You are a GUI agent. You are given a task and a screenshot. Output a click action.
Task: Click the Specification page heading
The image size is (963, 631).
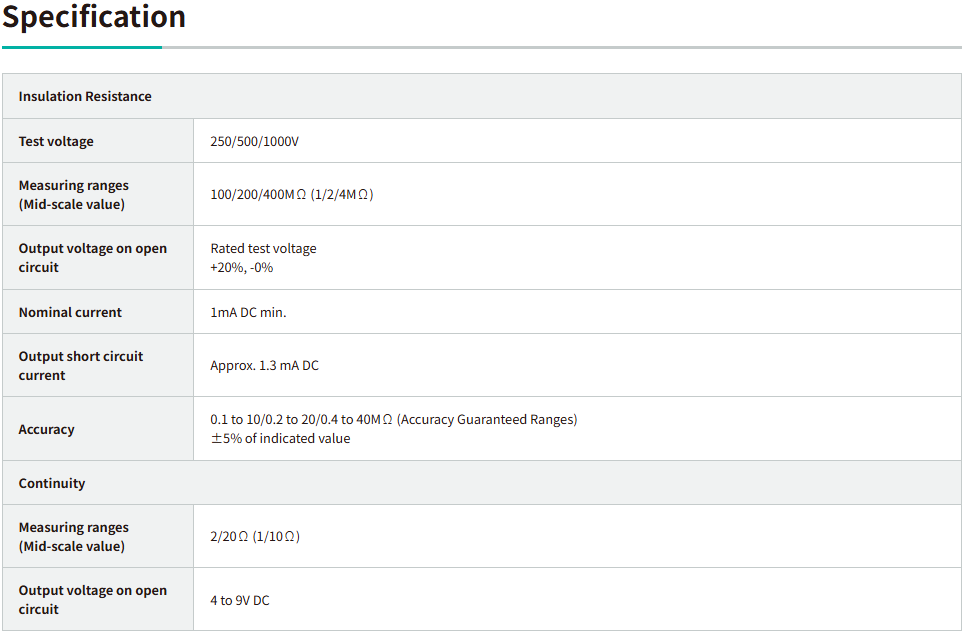[x=94, y=17]
